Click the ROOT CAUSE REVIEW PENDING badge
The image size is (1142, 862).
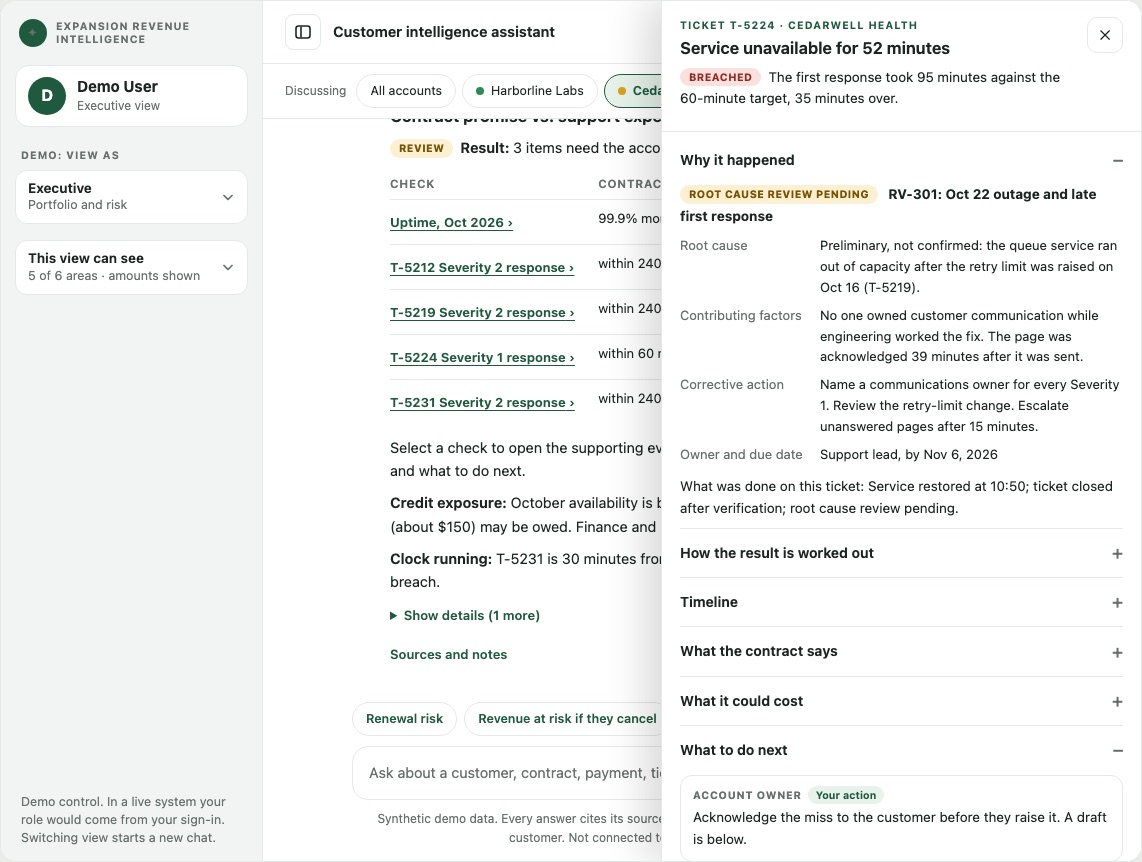point(779,194)
